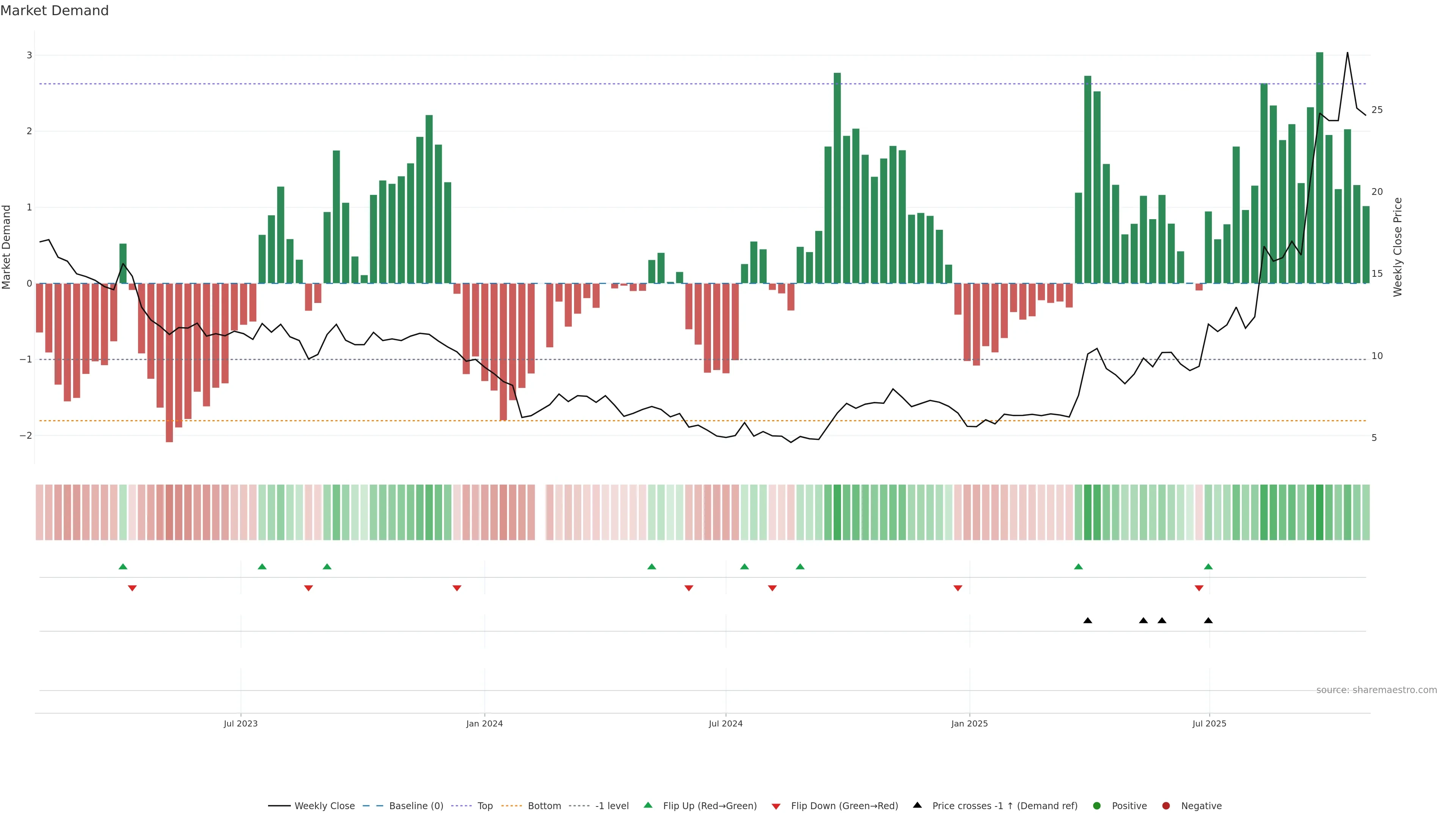The height and width of the screenshot is (819, 1456).
Task: Click the Weekly Close Price axis title
Action: pyautogui.click(x=1397, y=247)
